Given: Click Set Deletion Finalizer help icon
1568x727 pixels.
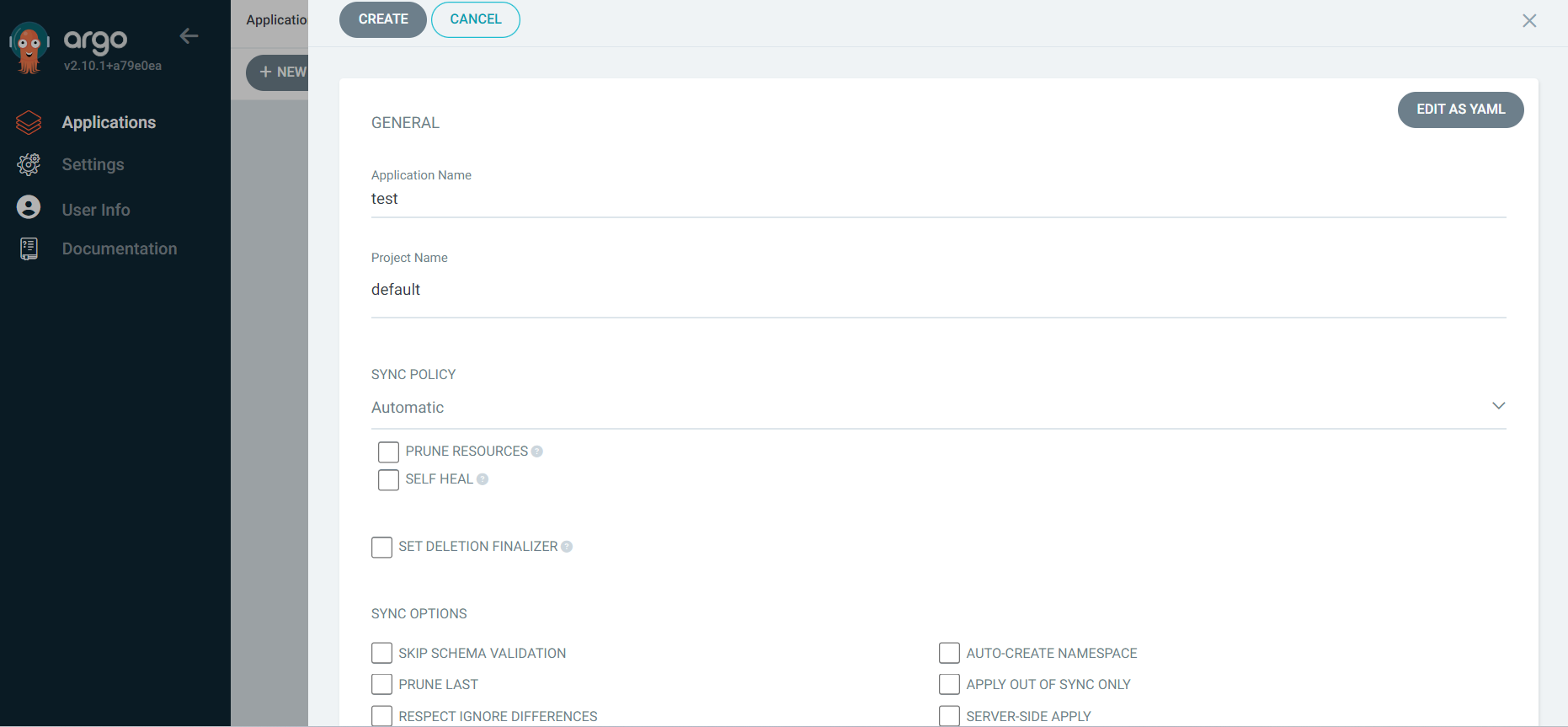Looking at the screenshot, I should [x=567, y=547].
